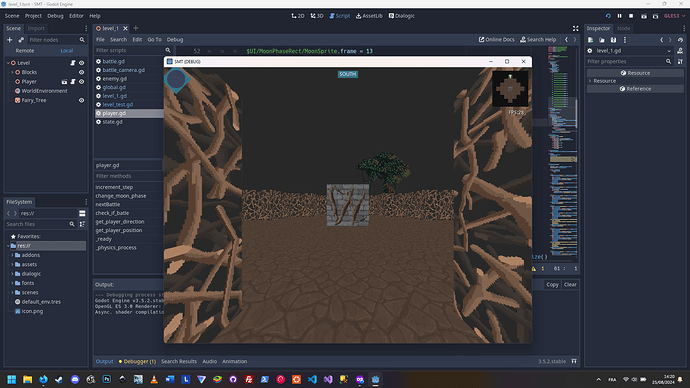Viewport: 690px width, 388px height.
Task: Switch to the Debugger tab
Action: (x=137, y=361)
